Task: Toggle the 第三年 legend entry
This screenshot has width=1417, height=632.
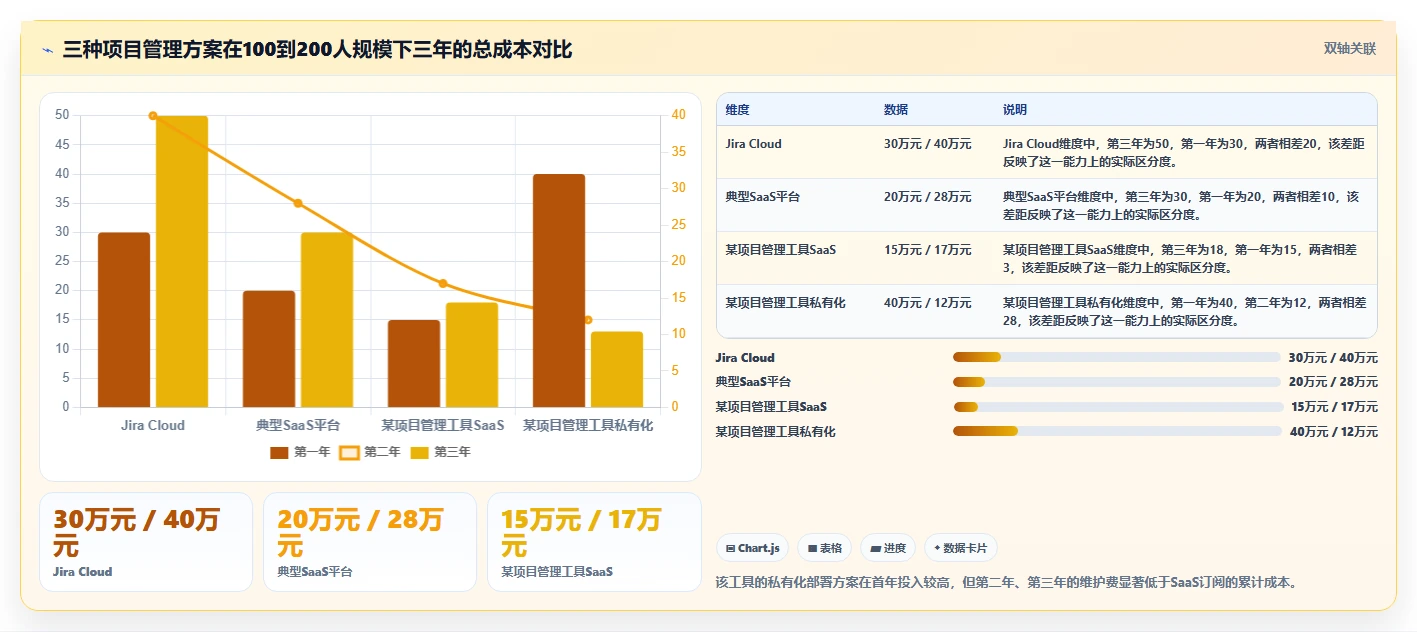Action: point(440,452)
